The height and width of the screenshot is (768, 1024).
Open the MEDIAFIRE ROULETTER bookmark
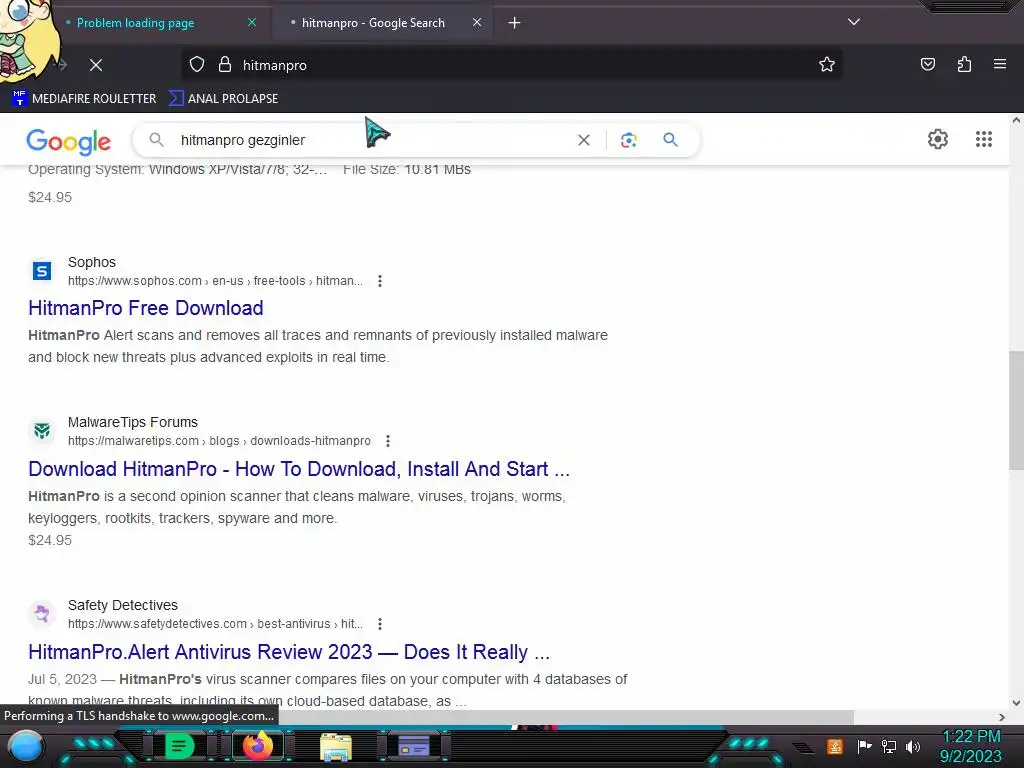(84, 99)
